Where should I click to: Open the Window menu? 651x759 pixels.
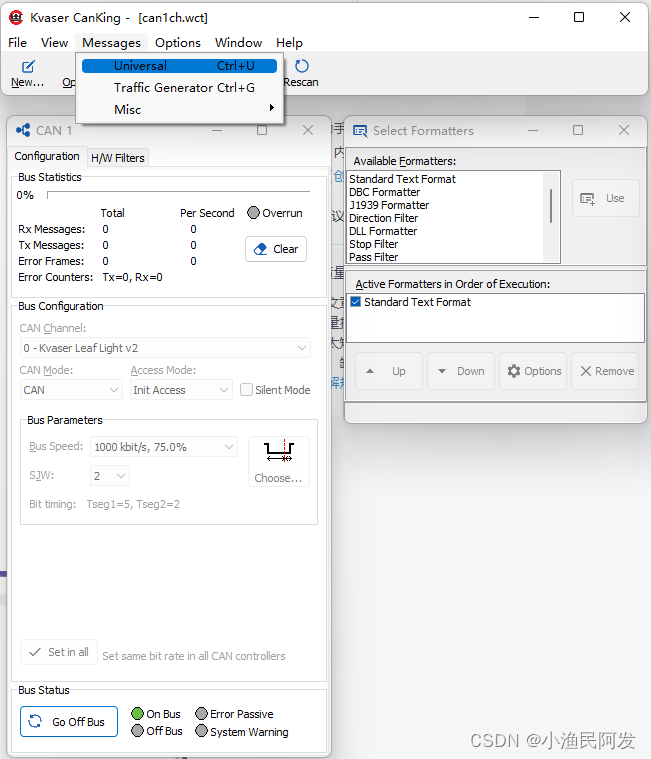tap(238, 43)
